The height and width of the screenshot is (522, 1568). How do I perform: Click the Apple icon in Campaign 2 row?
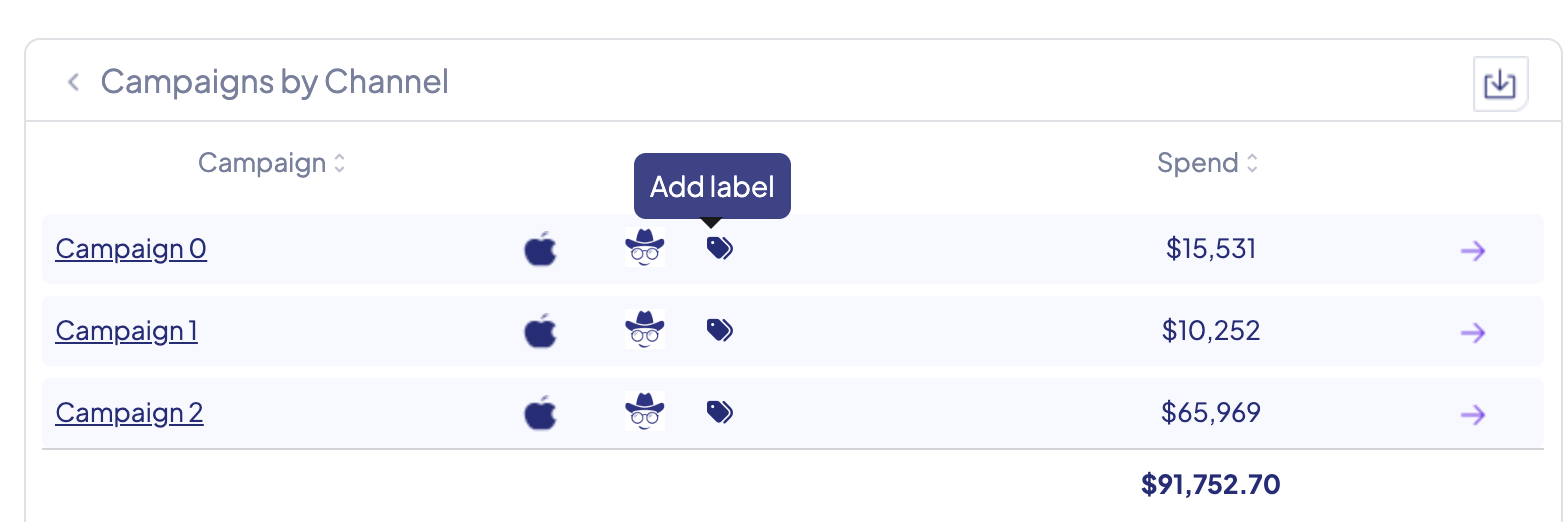tap(540, 413)
